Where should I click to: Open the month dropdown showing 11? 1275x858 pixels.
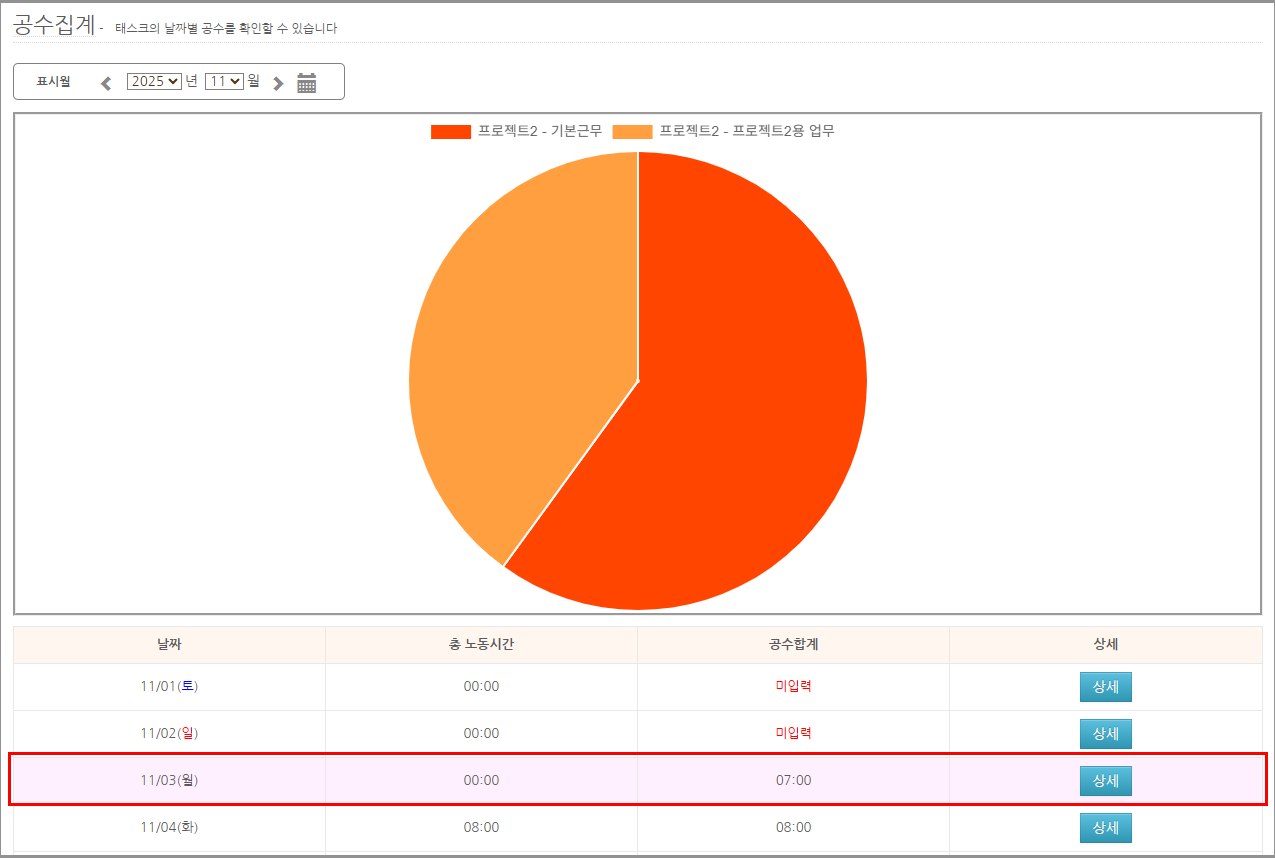point(224,81)
